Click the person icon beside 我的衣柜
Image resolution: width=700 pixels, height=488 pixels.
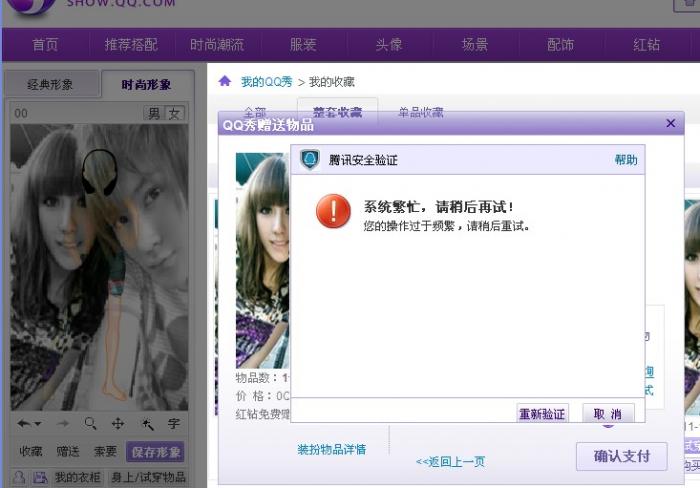19,478
